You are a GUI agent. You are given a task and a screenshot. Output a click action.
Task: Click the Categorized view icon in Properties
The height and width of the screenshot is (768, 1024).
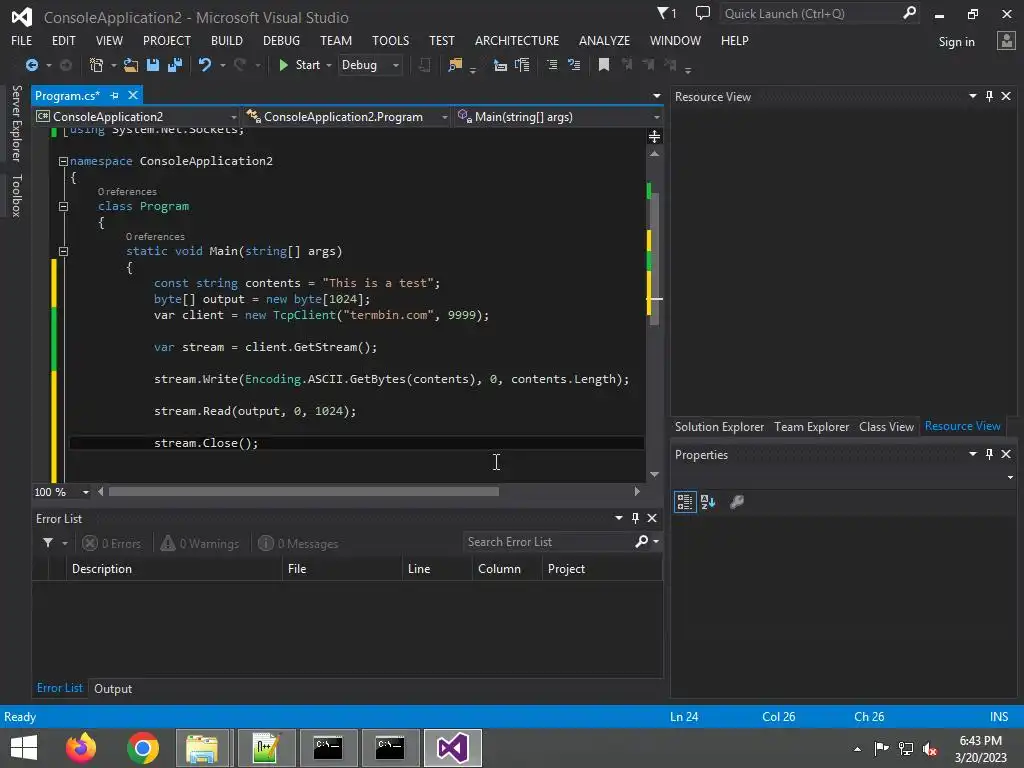(x=684, y=502)
